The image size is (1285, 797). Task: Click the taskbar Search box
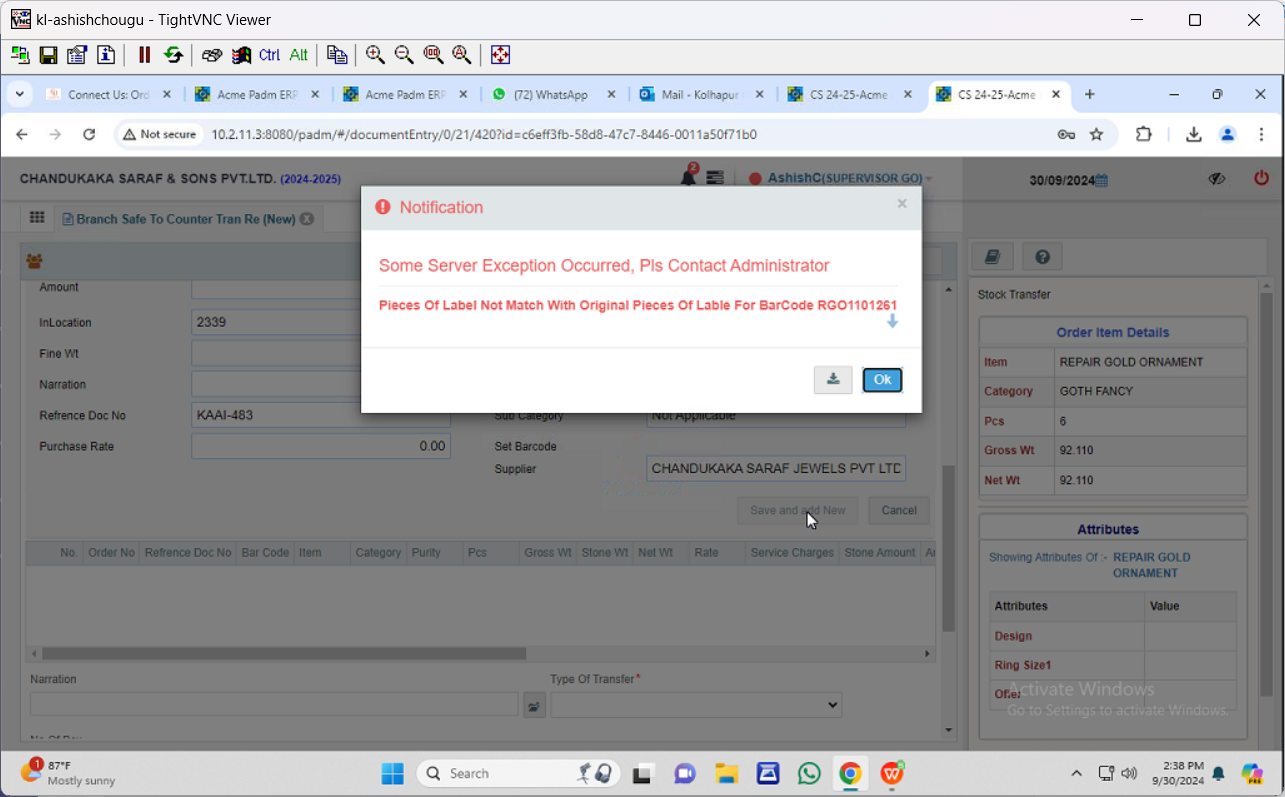(517, 773)
